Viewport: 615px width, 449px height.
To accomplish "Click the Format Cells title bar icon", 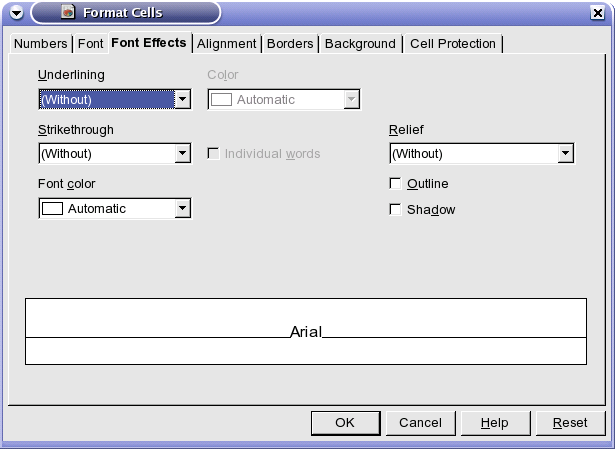I will pos(68,12).
